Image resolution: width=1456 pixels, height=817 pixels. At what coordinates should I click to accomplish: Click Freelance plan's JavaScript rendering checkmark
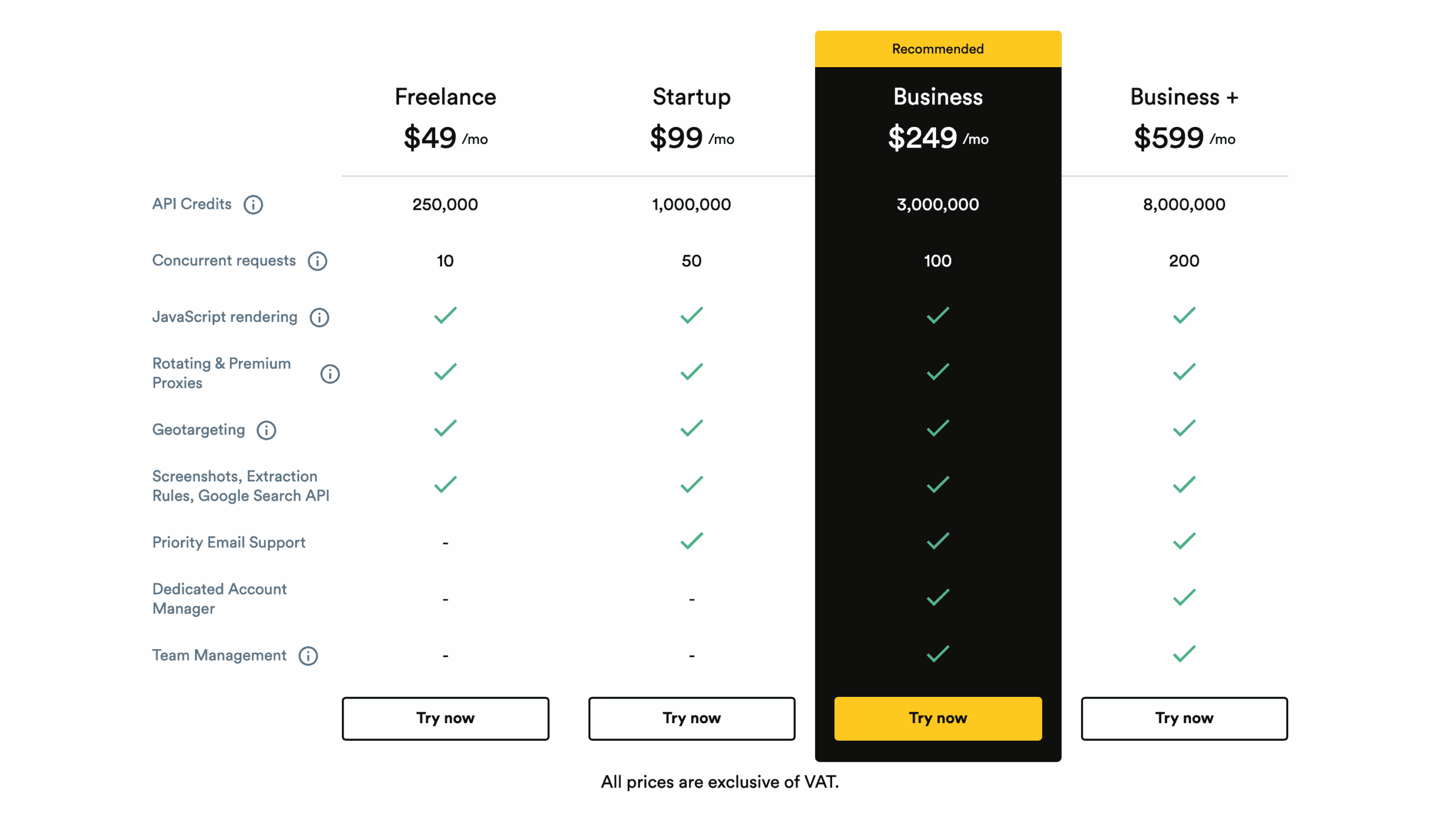pyautogui.click(x=445, y=315)
